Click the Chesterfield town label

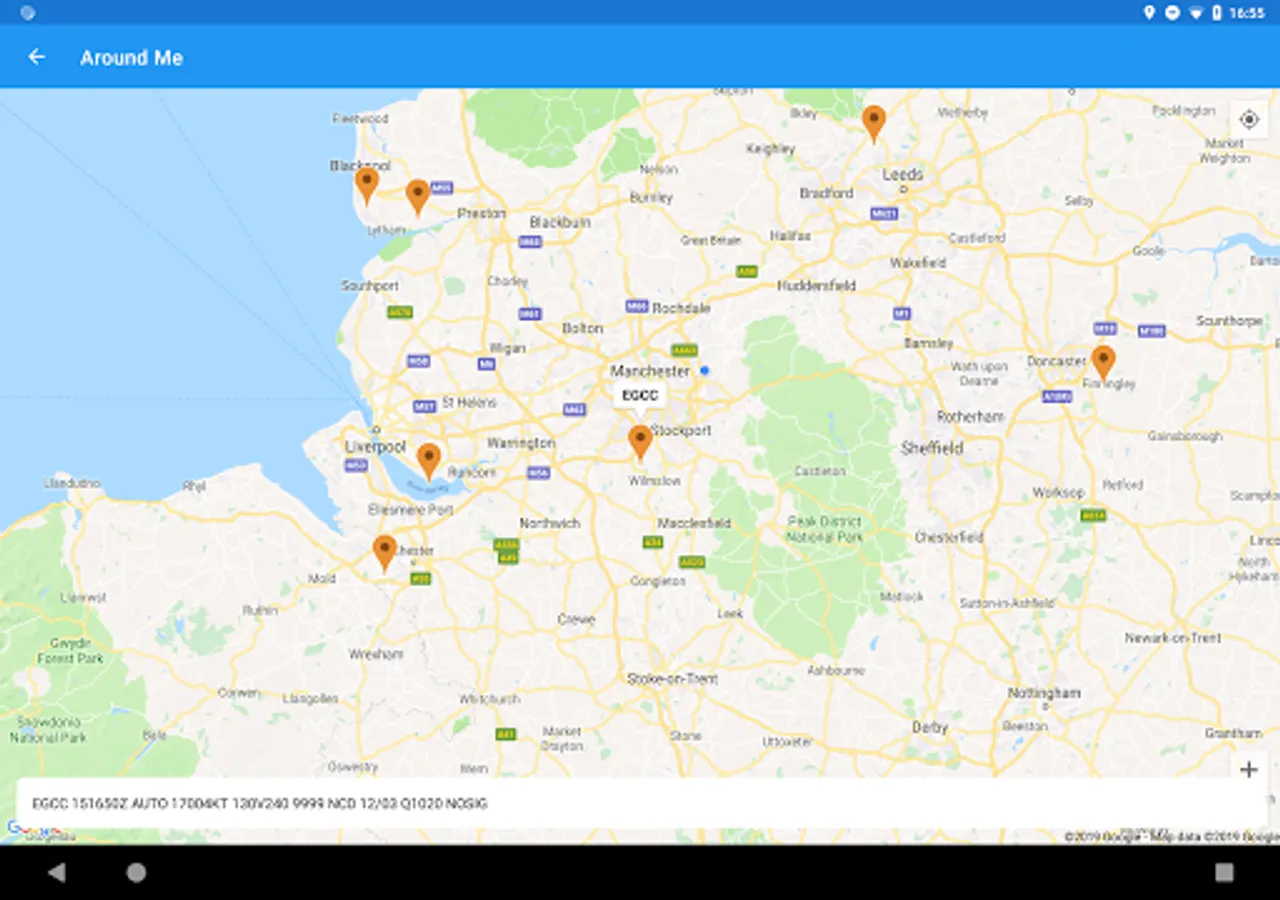[949, 537]
